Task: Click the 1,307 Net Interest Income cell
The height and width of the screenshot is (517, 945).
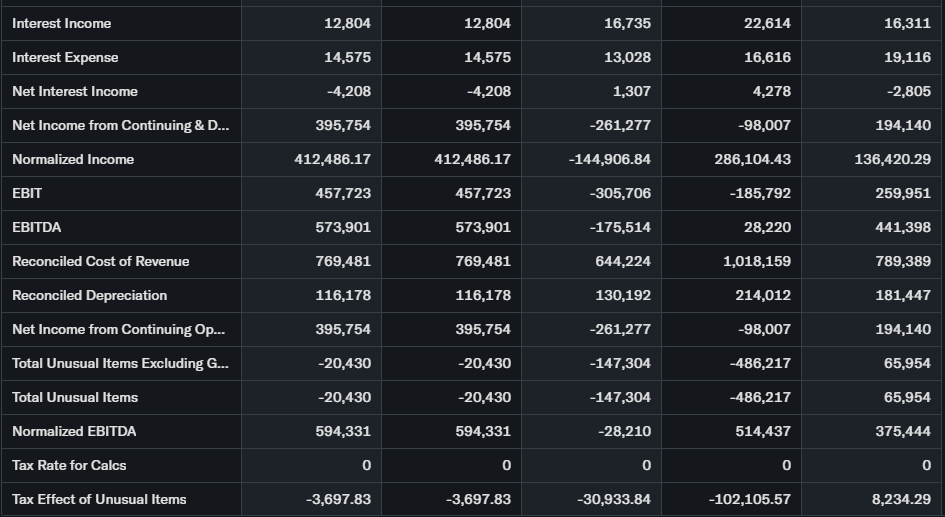Action: tap(630, 91)
